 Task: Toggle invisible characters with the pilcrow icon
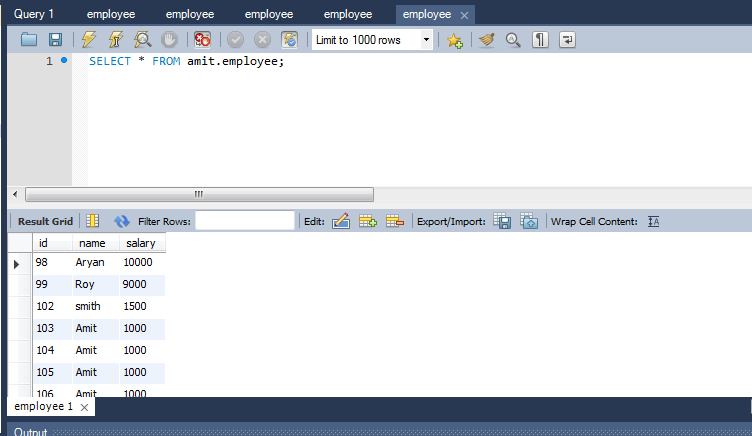tap(540, 40)
